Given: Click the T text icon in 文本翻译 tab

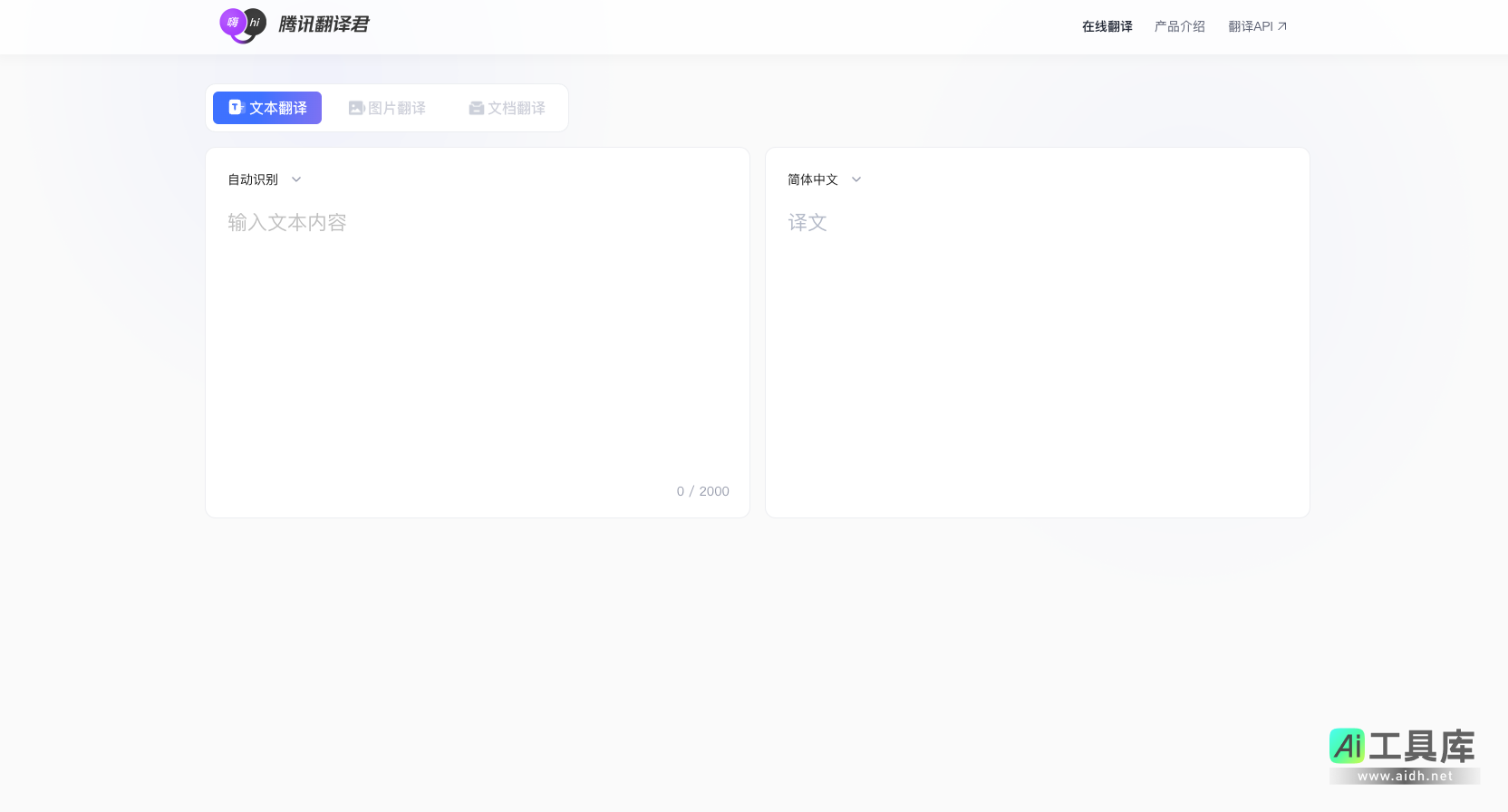Looking at the screenshot, I should click(x=236, y=107).
